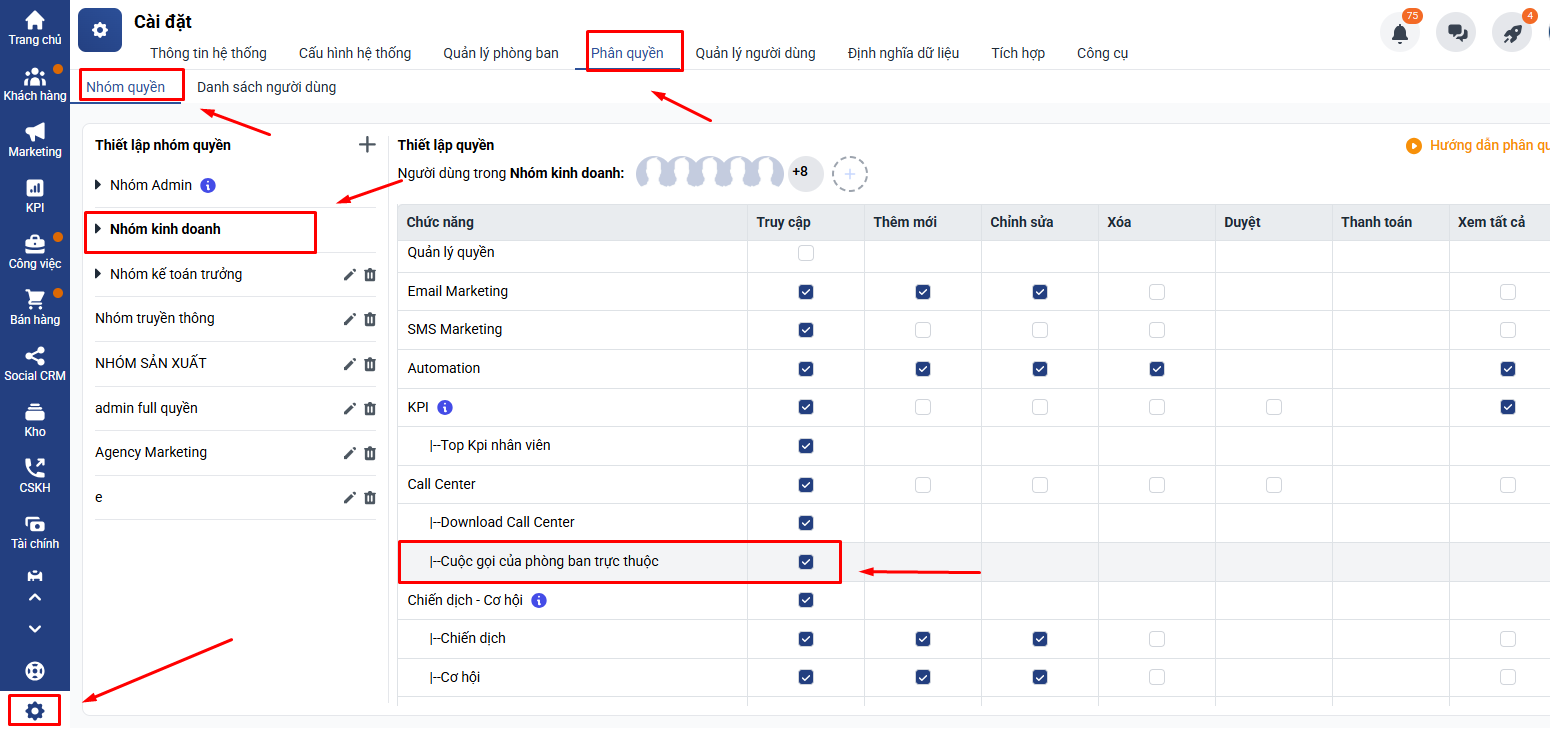
Task: Expand the Nhóm kế toán trưởng group
Action: (x=98, y=274)
